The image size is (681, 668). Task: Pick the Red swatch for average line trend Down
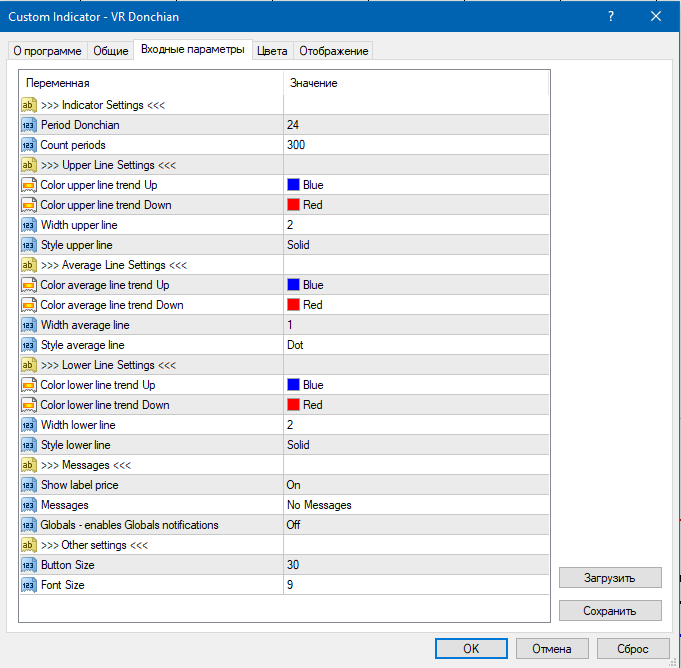pyautogui.click(x=294, y=304)
